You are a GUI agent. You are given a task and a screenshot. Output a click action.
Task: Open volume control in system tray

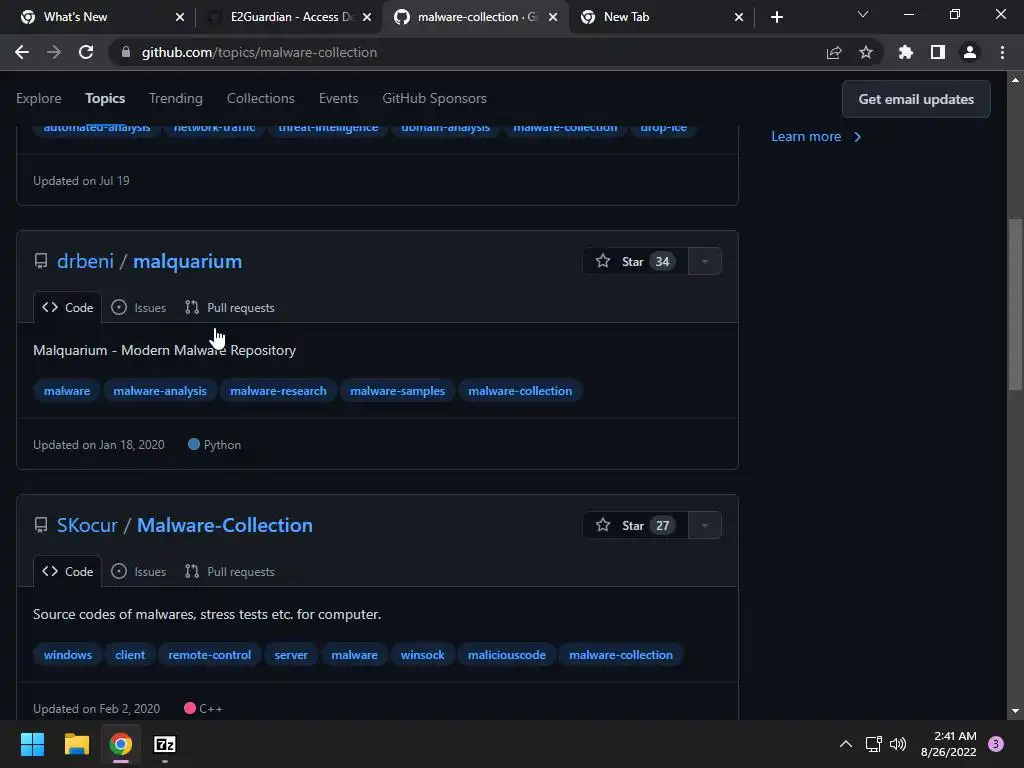[898, 744]
